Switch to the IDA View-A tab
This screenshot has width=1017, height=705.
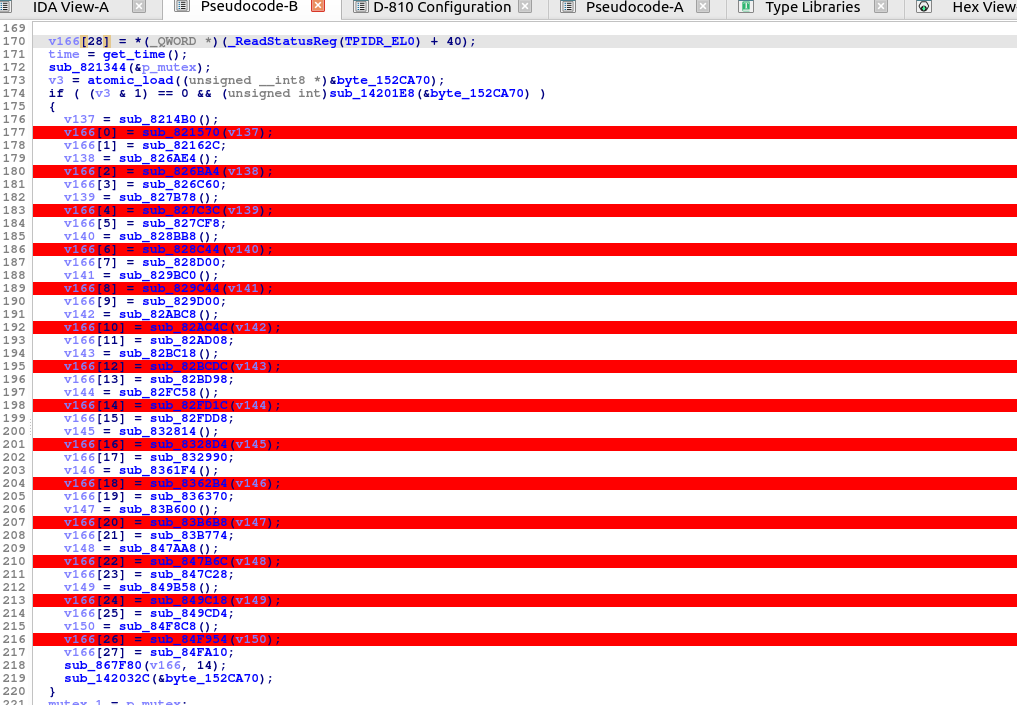click(x=71, y=7)
